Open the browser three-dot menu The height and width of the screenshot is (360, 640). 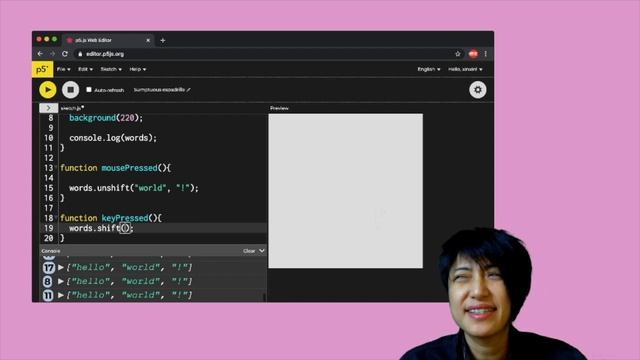click(x=486, y=54)
